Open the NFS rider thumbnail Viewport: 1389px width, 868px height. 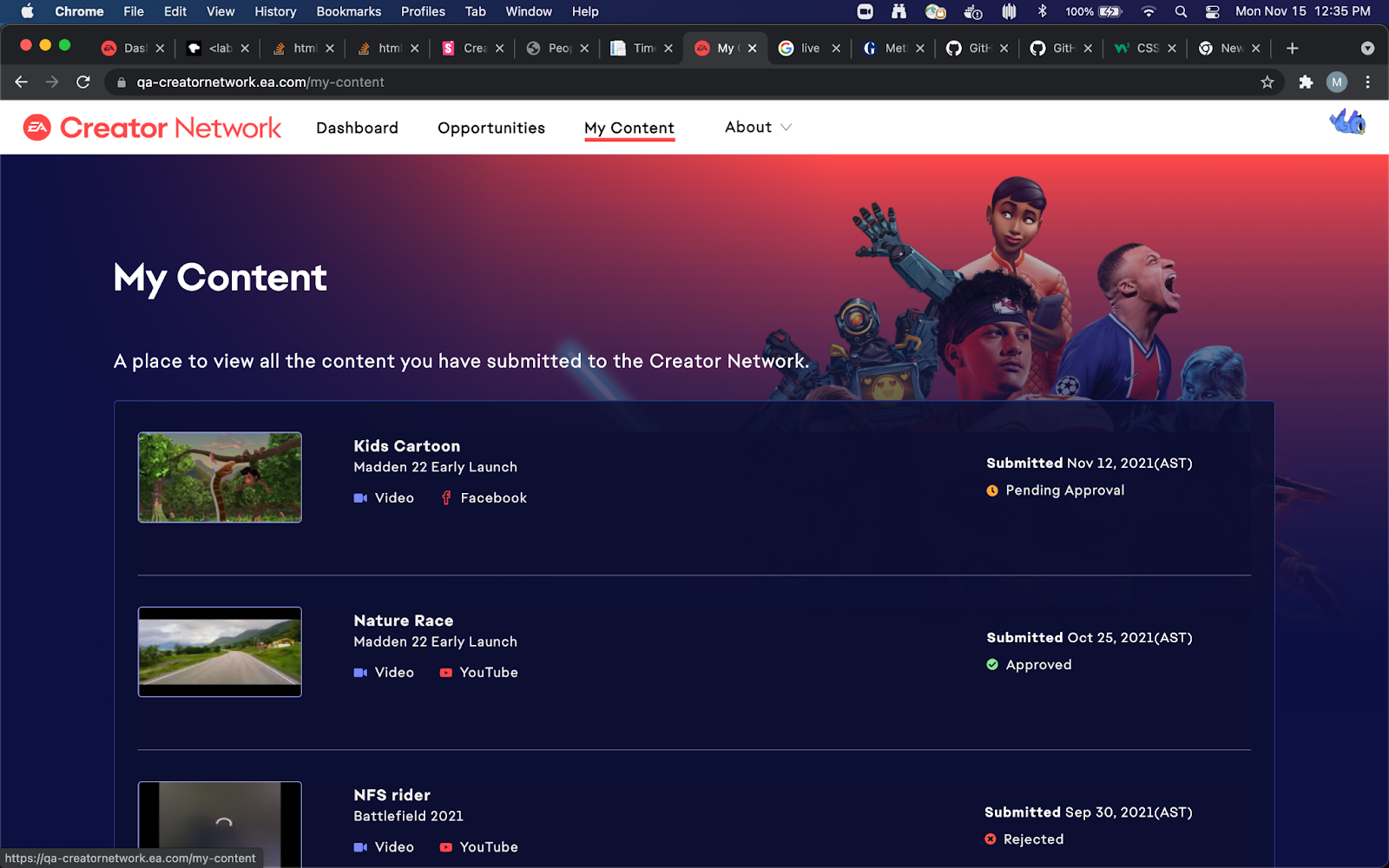point(220,825)
